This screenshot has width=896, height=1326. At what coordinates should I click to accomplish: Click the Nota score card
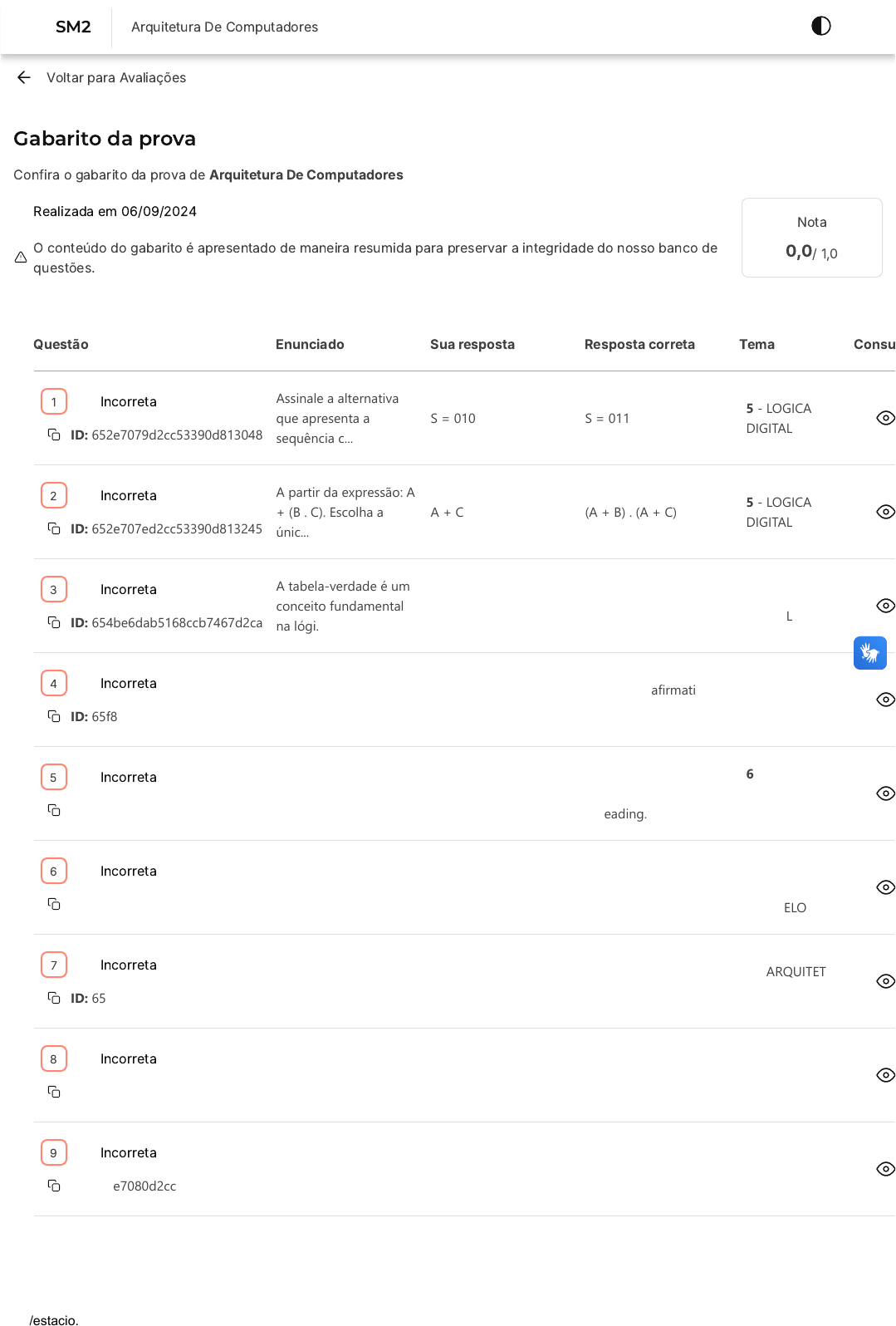click(811, 238)
